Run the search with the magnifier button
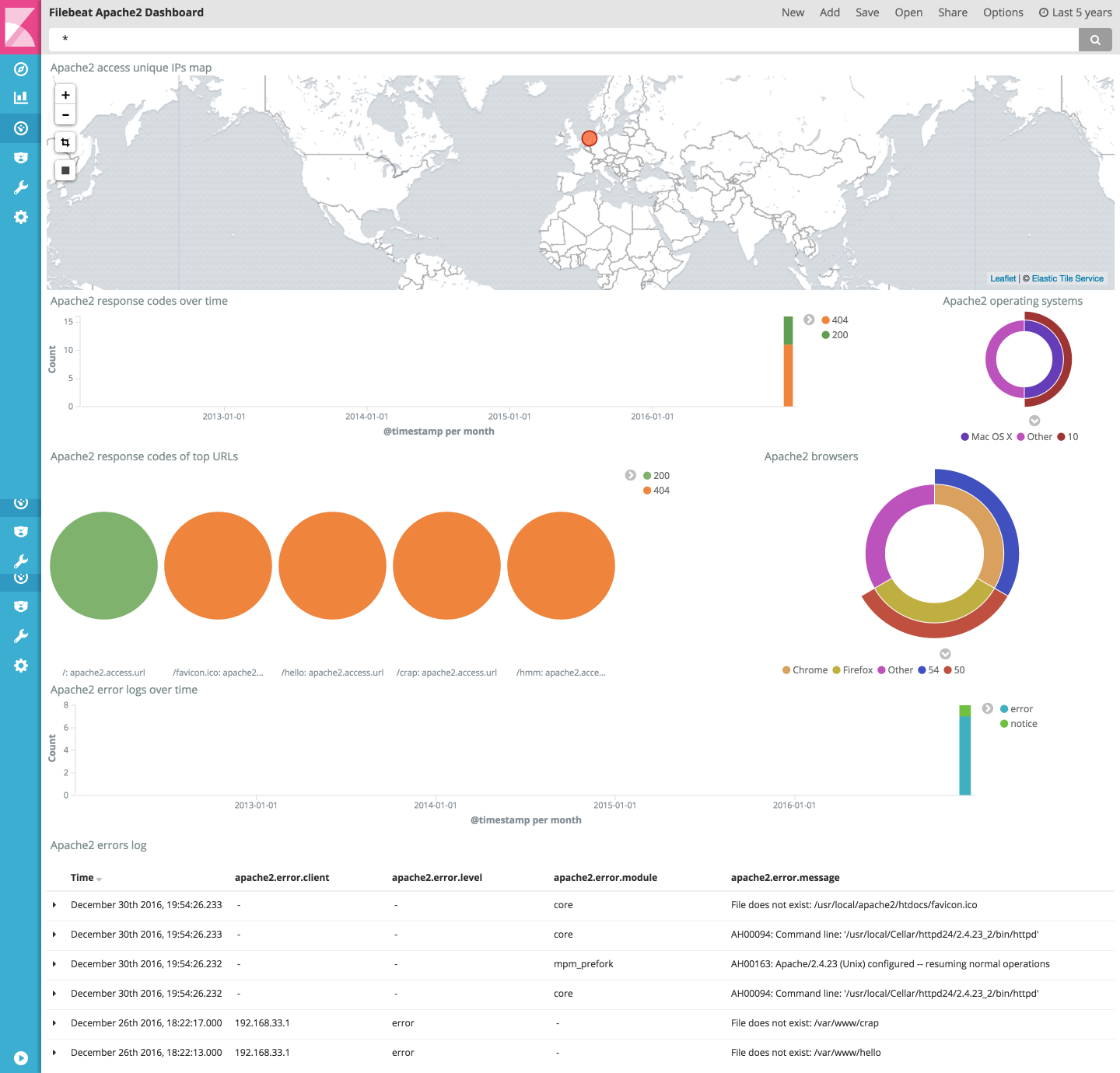This screenshot has height=1073, width=1120. coord(1095,40)
